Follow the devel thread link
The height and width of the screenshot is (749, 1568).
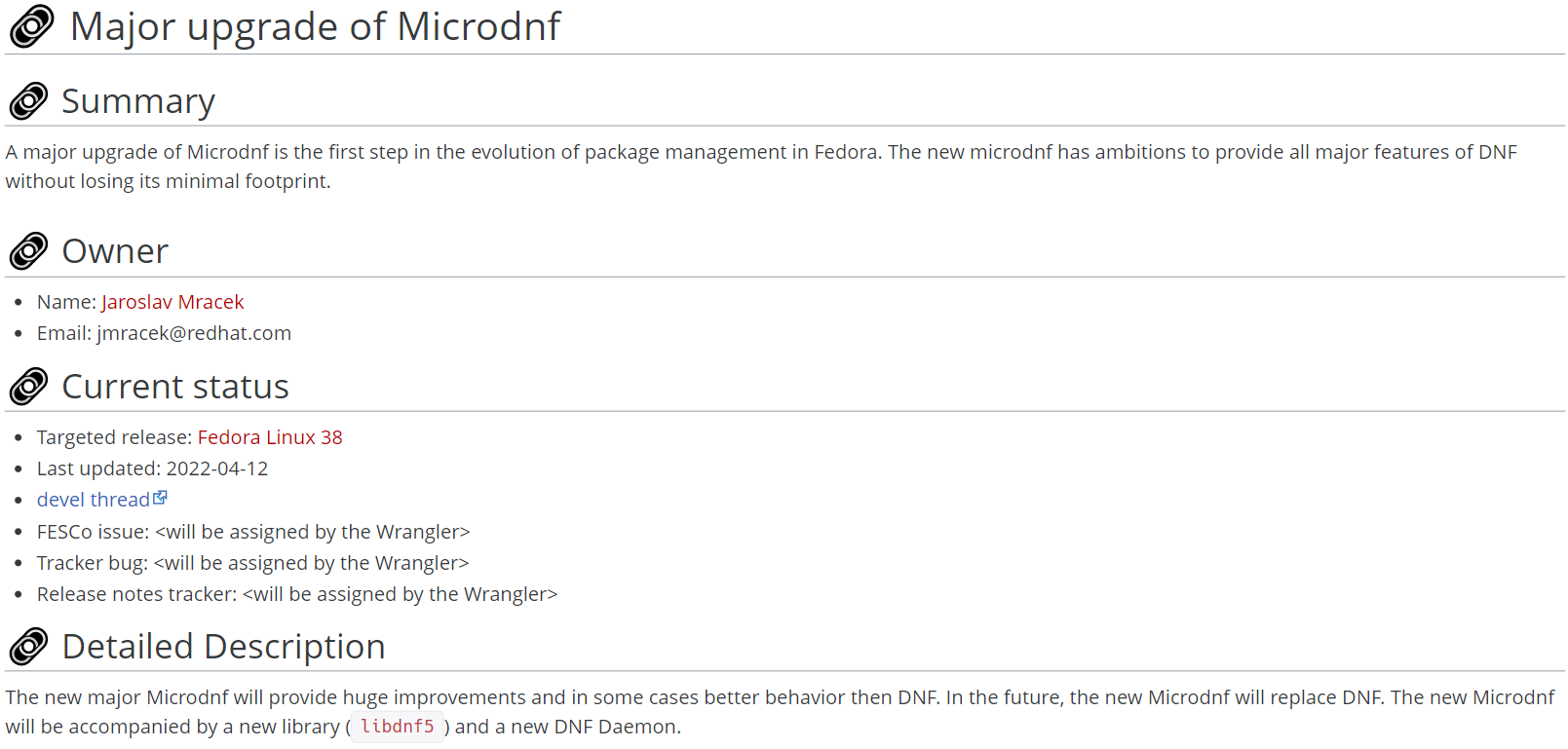pyautogui.click(x=94, y=500)
